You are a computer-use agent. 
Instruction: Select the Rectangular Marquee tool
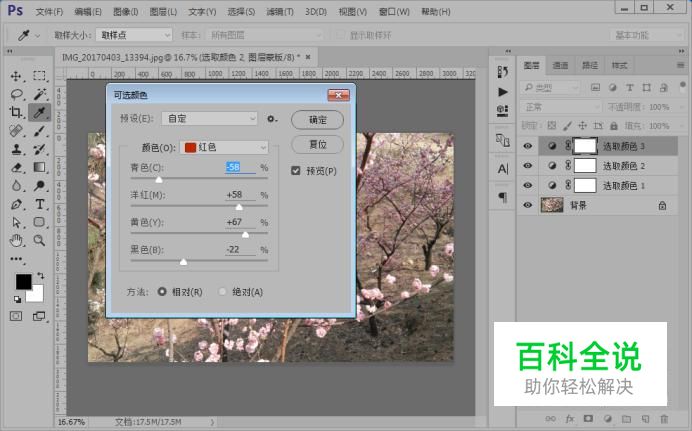pyautogui.click(x=39, y=76)
